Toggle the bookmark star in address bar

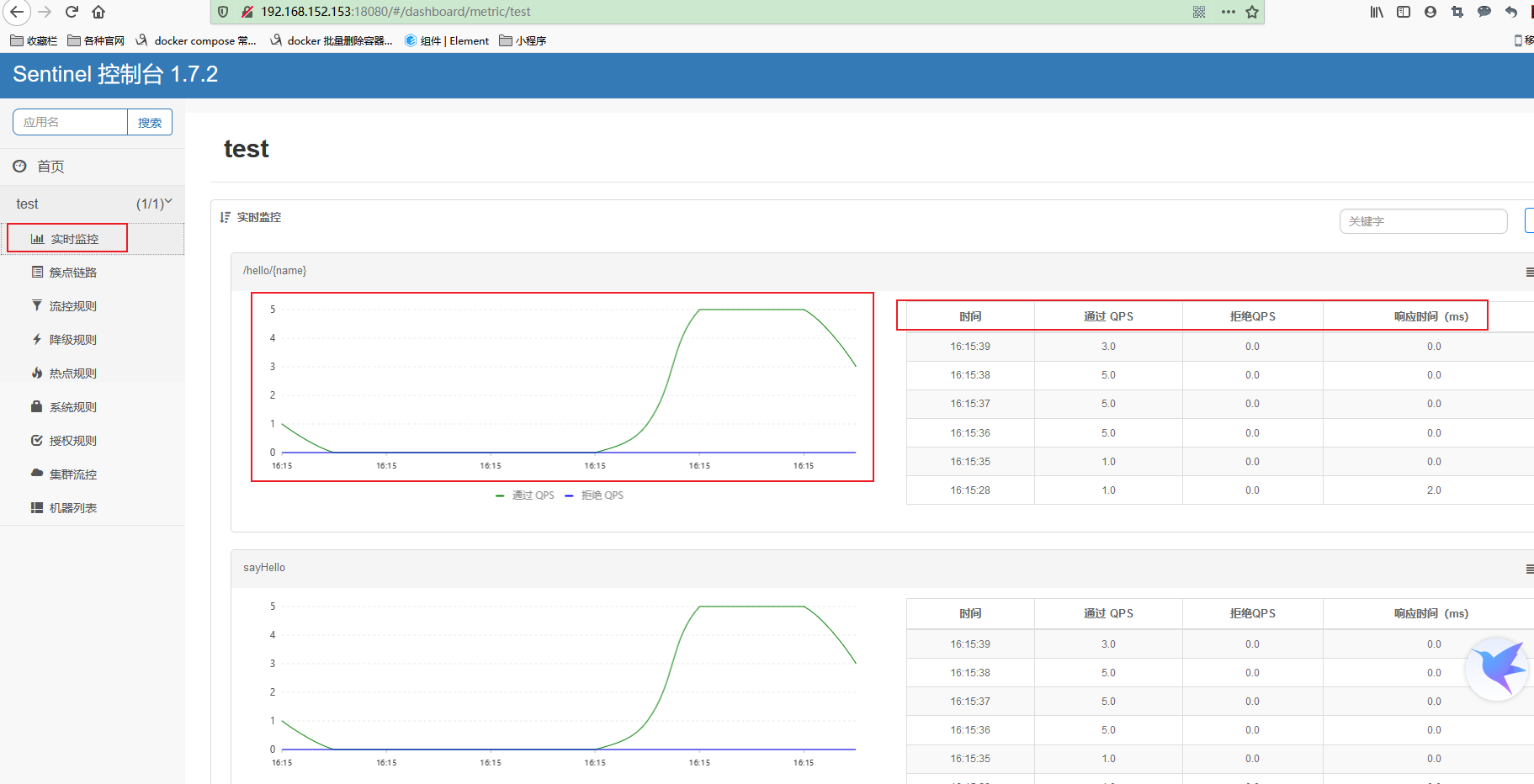click(1253, 12)
